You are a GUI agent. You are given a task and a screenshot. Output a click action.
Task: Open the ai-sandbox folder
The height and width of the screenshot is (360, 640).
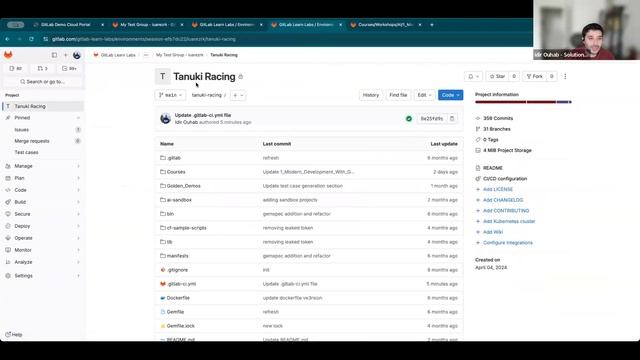pyautogui.click(x=179, y=200)
